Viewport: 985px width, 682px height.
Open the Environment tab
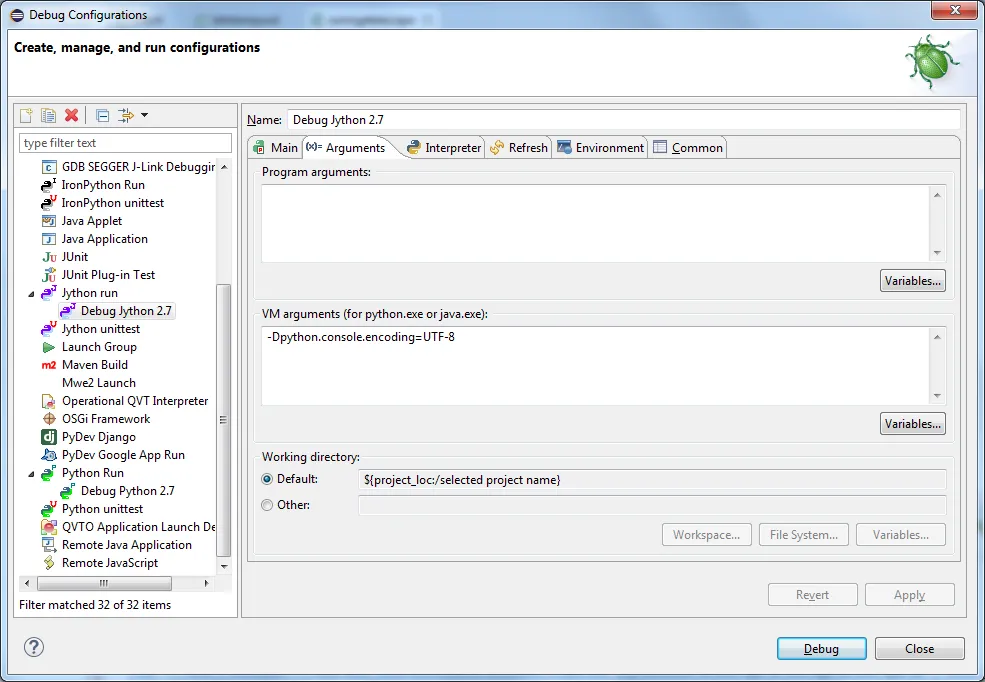pyautogui.click(x=601, y=148)
